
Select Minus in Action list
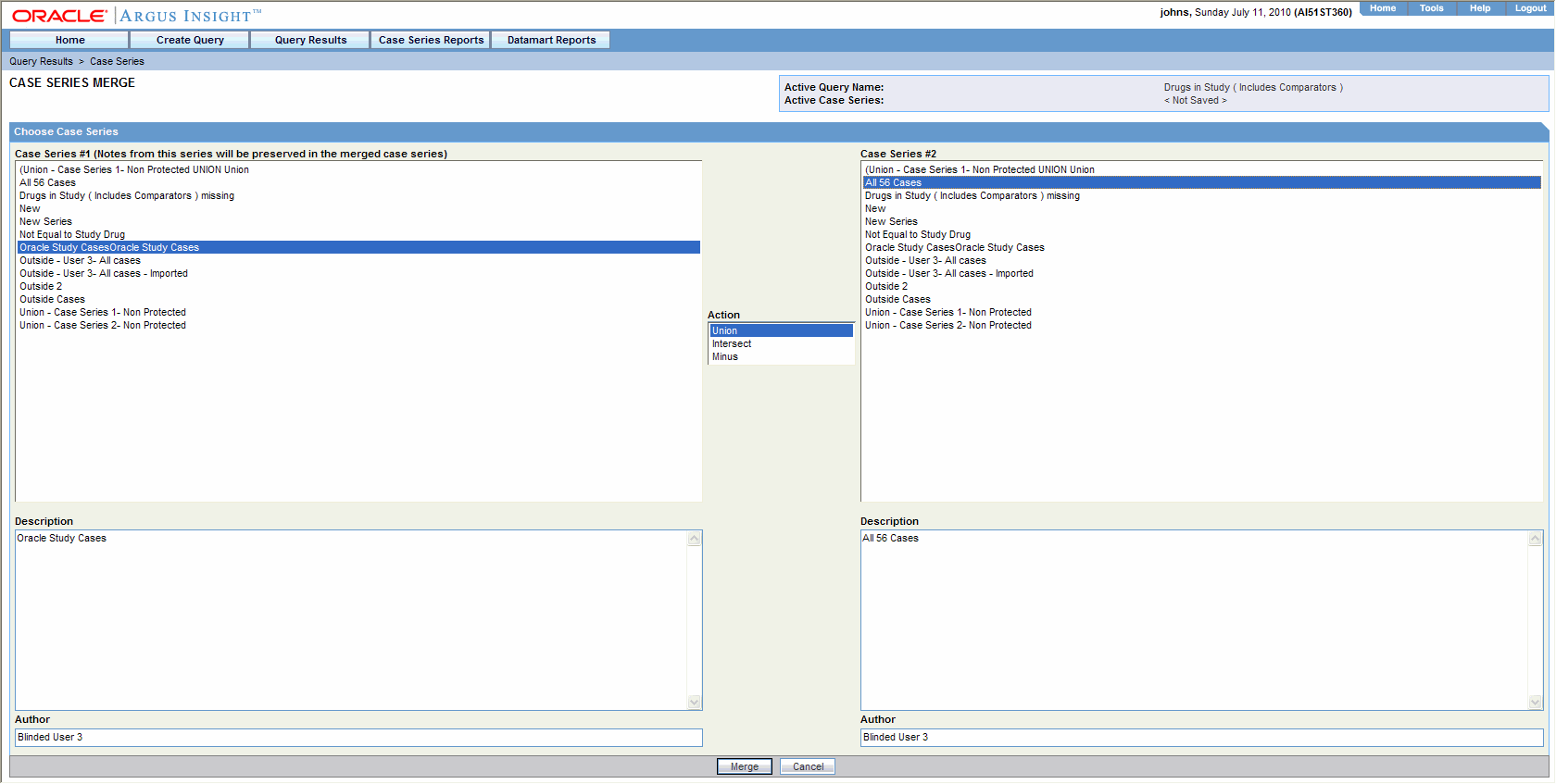point(781,356)
